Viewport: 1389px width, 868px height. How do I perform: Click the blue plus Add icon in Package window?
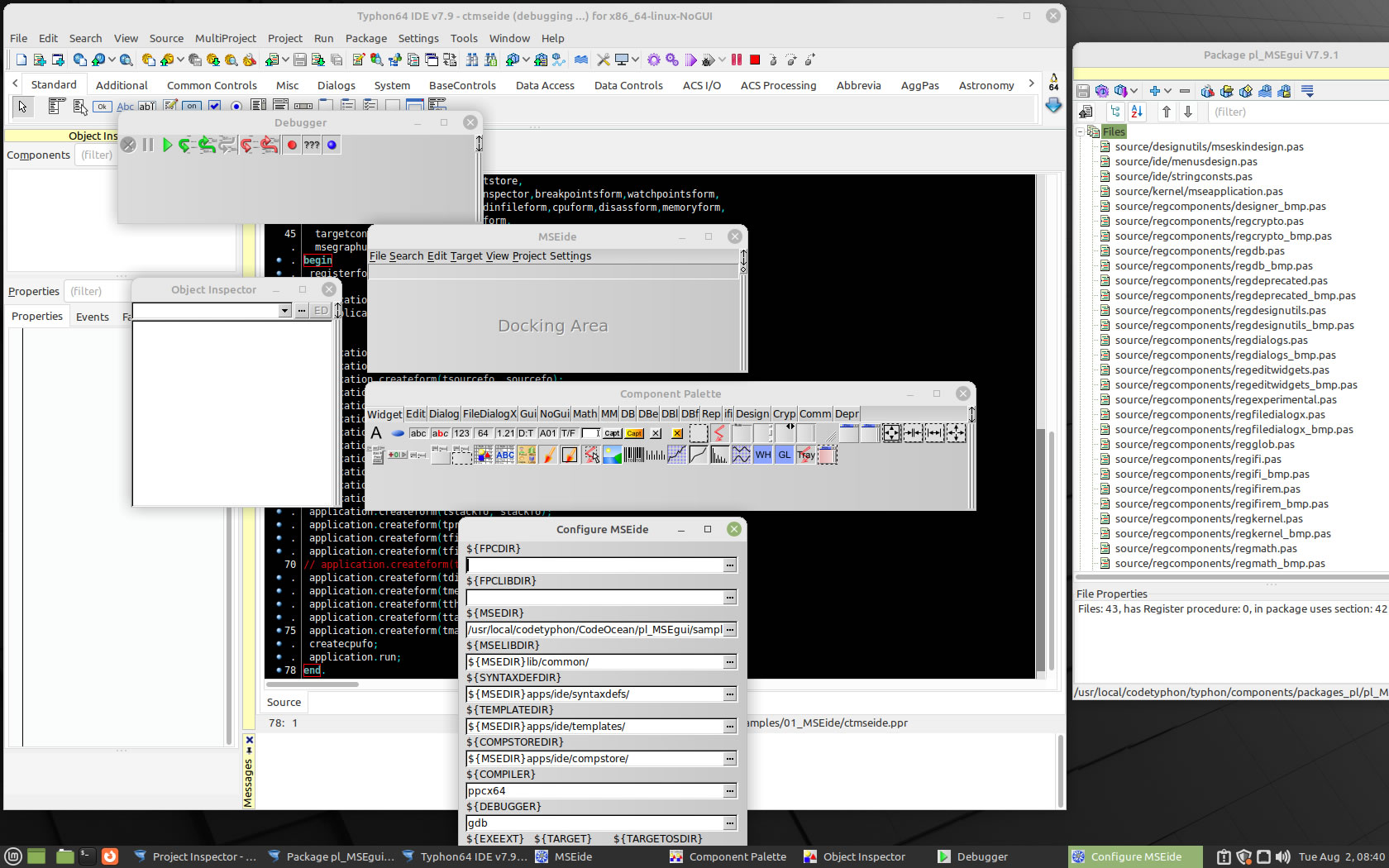pos(1155,91)
